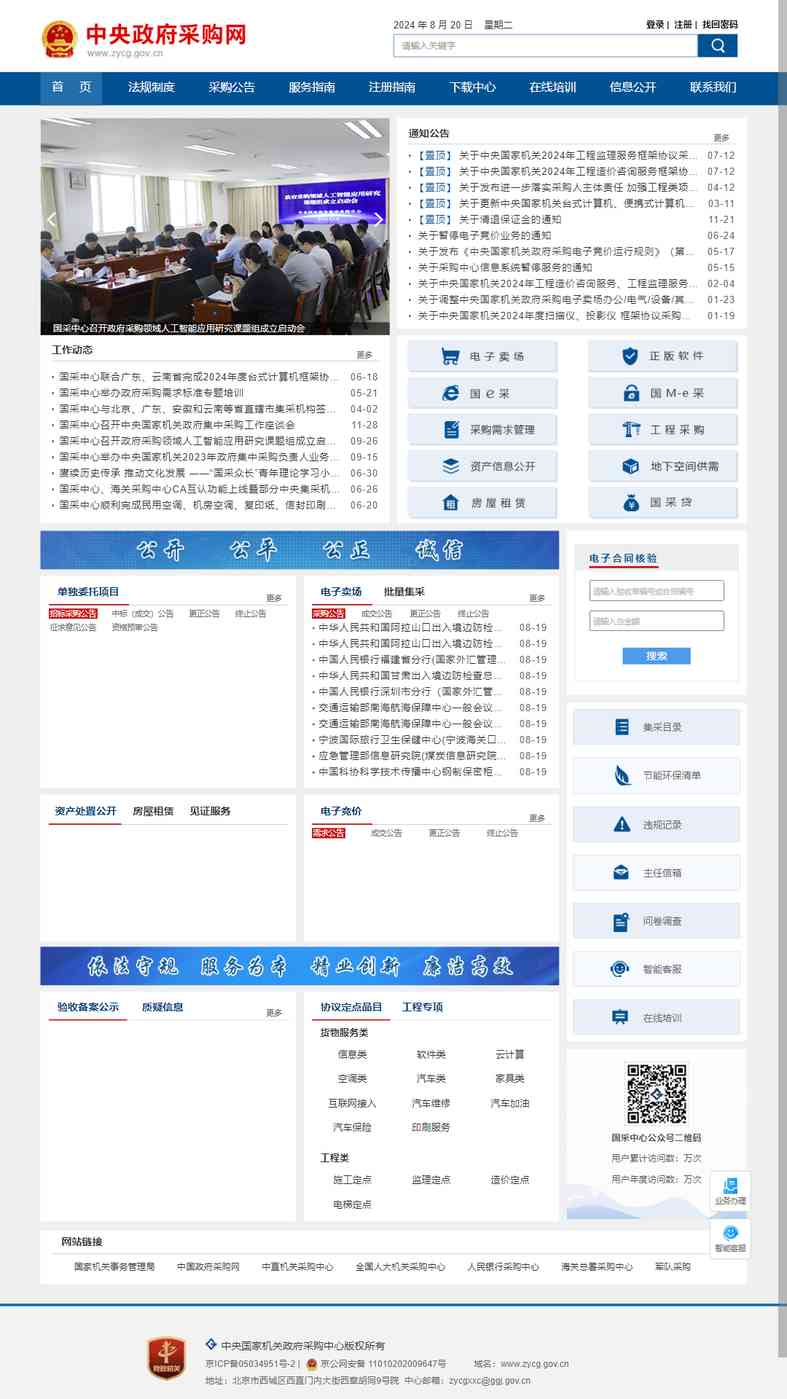Image resolution: width=787 pixels, height=1399 pixels.
Task: Switch to the 见证服务 tab
Action: tap(210, 811)
